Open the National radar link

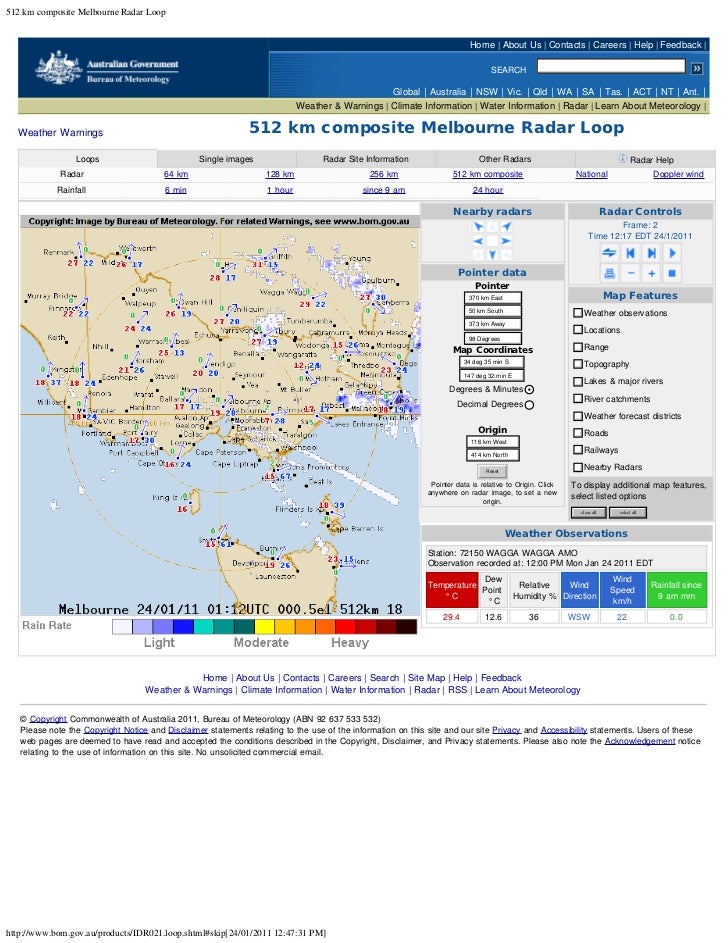click(592, 174)
